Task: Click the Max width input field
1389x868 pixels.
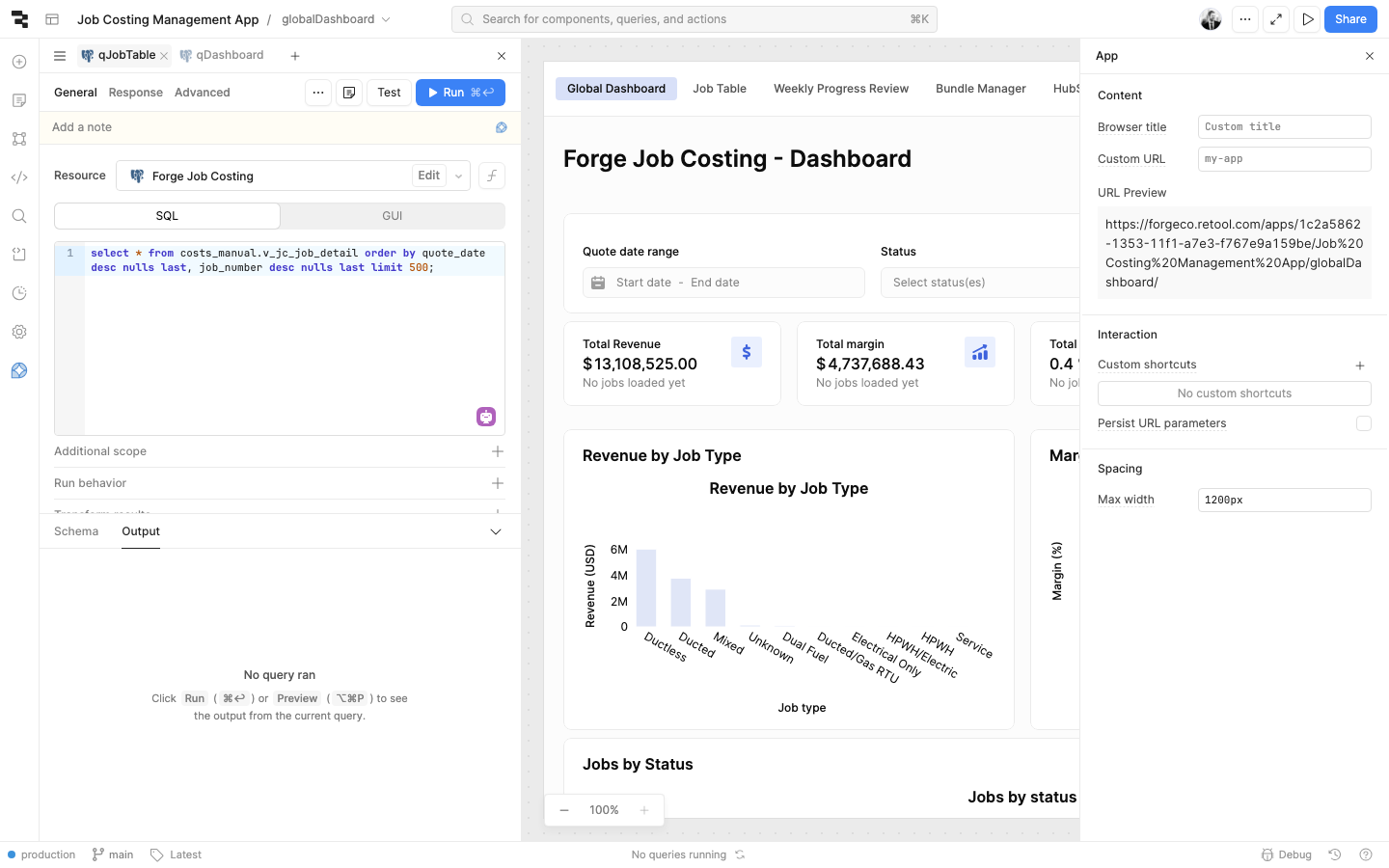Action: coord(1283,500)
